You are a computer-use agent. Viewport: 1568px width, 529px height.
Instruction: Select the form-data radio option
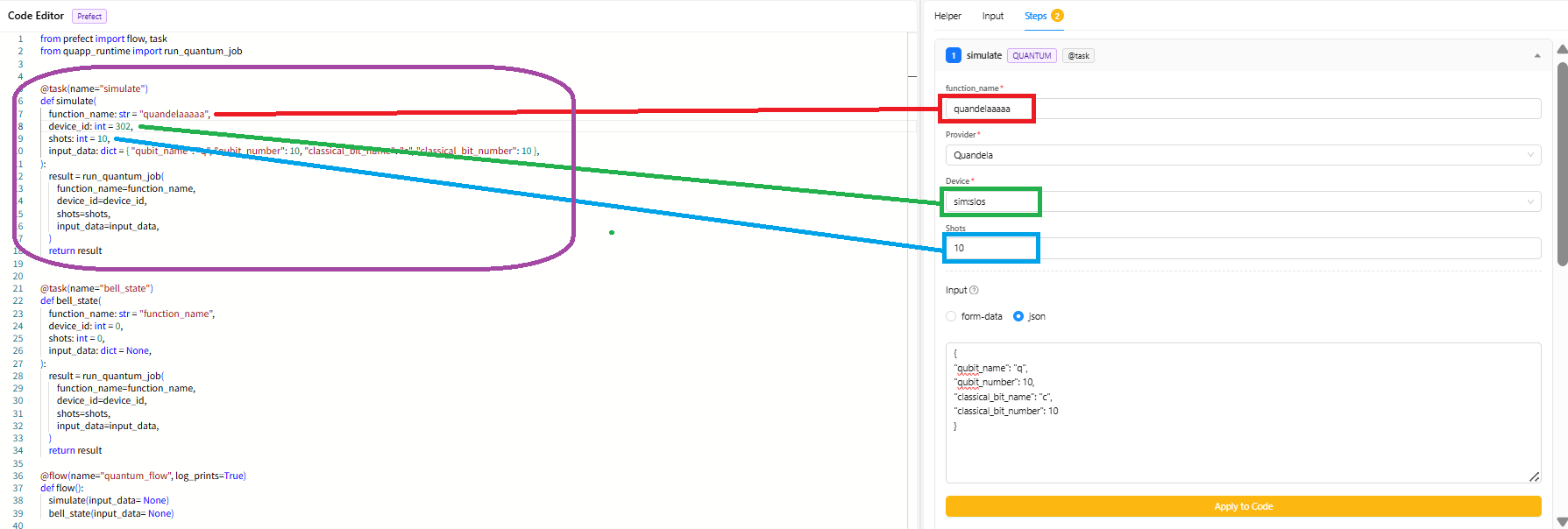point(951,316)
